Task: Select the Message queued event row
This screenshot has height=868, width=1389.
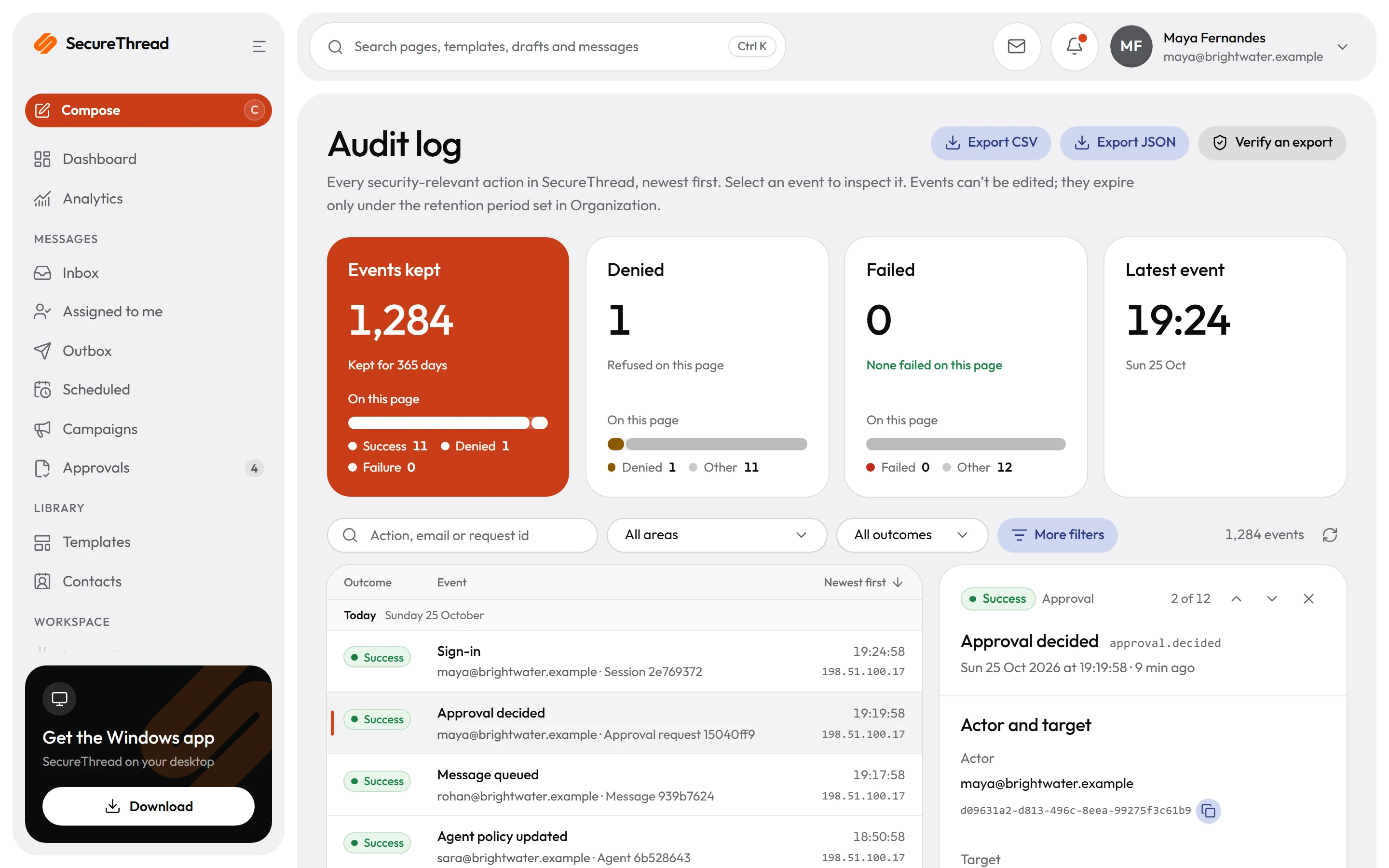Action: click(x=625, y=785)
